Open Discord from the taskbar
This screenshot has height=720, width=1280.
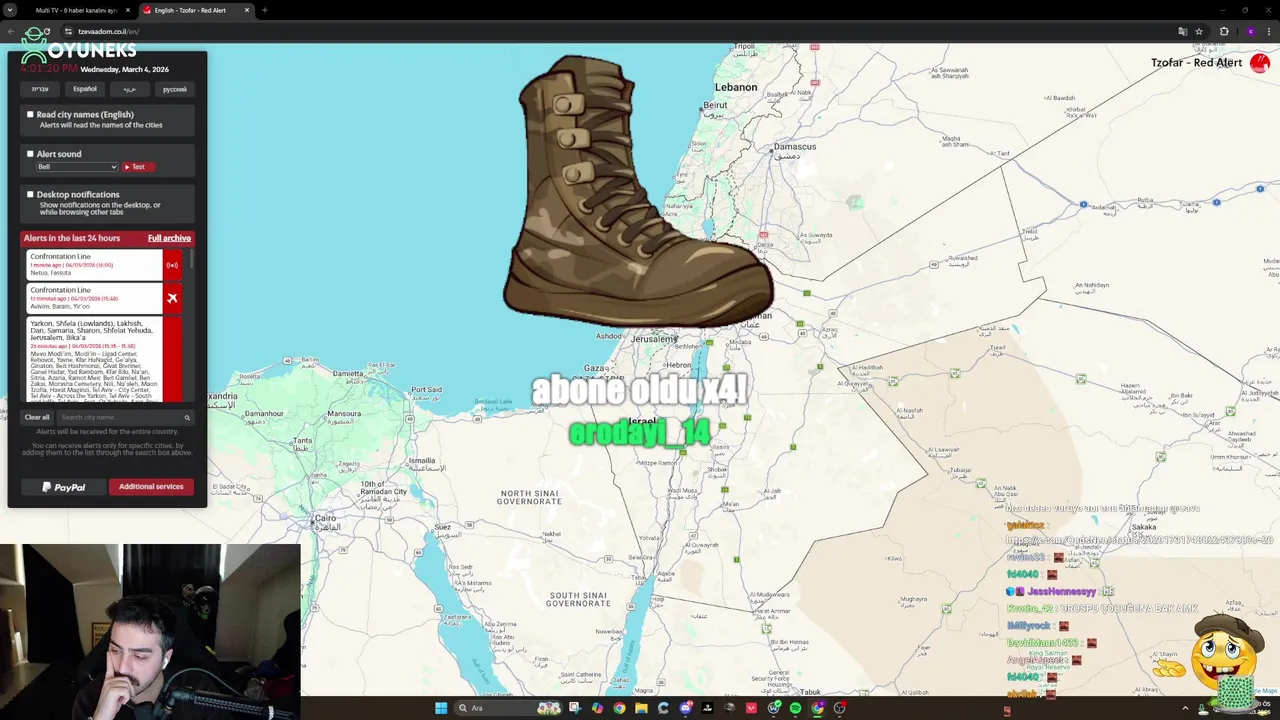[x=685, y=708]
